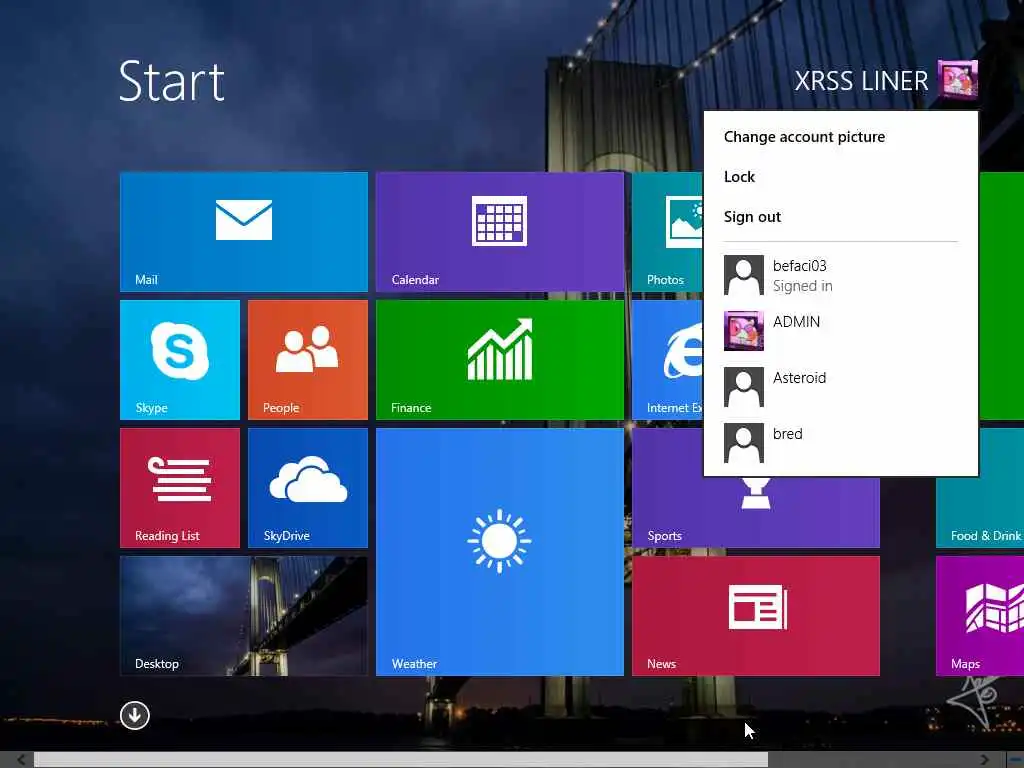Open the Calendar tile

(x=500, y=232)
